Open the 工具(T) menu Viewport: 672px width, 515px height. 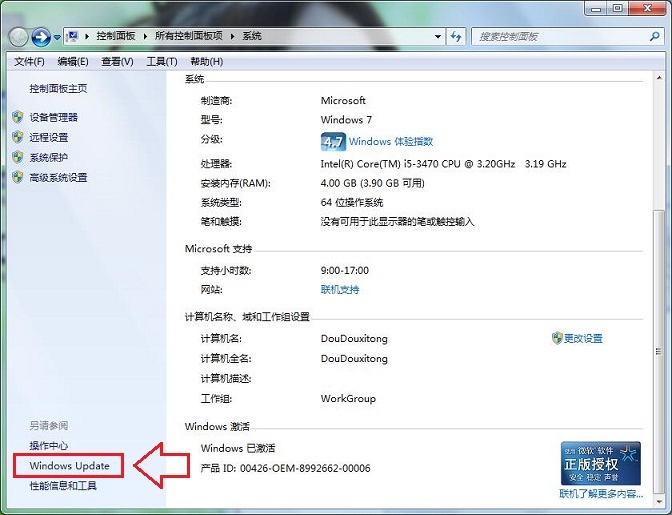162,62
